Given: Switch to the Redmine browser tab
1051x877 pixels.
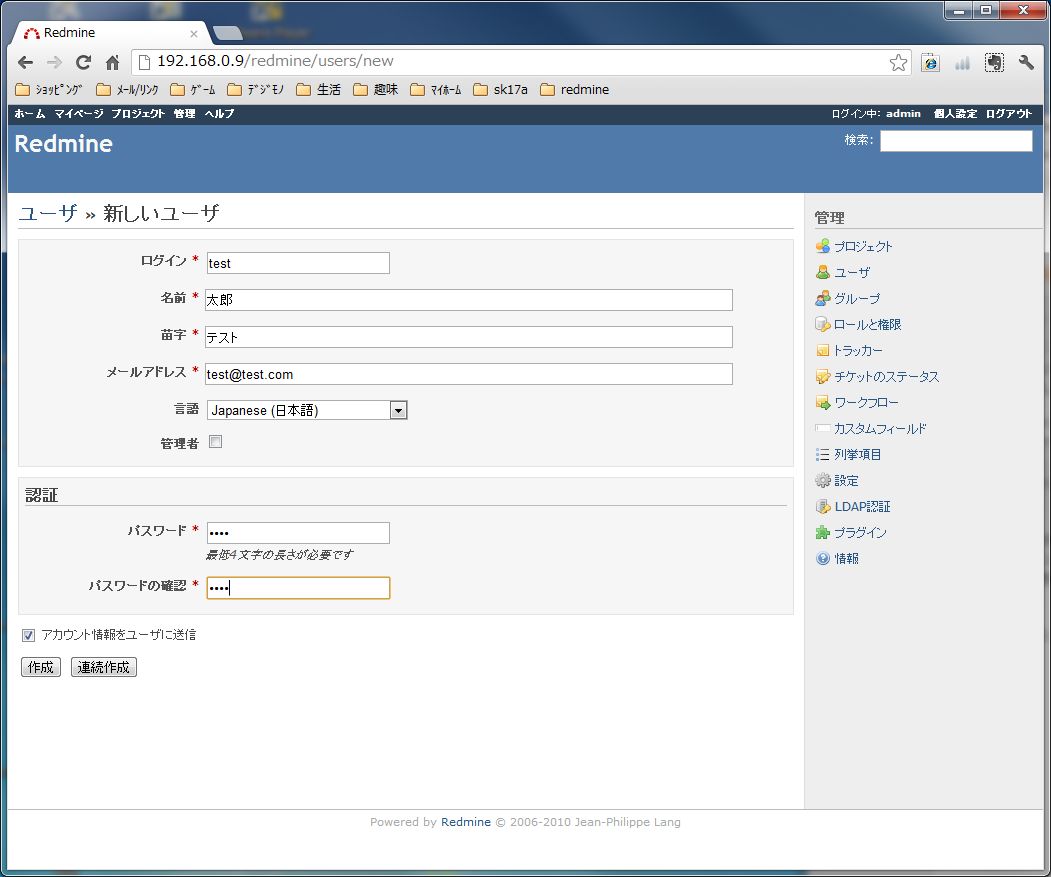Looking at the screenshot, I should point(111,33).
